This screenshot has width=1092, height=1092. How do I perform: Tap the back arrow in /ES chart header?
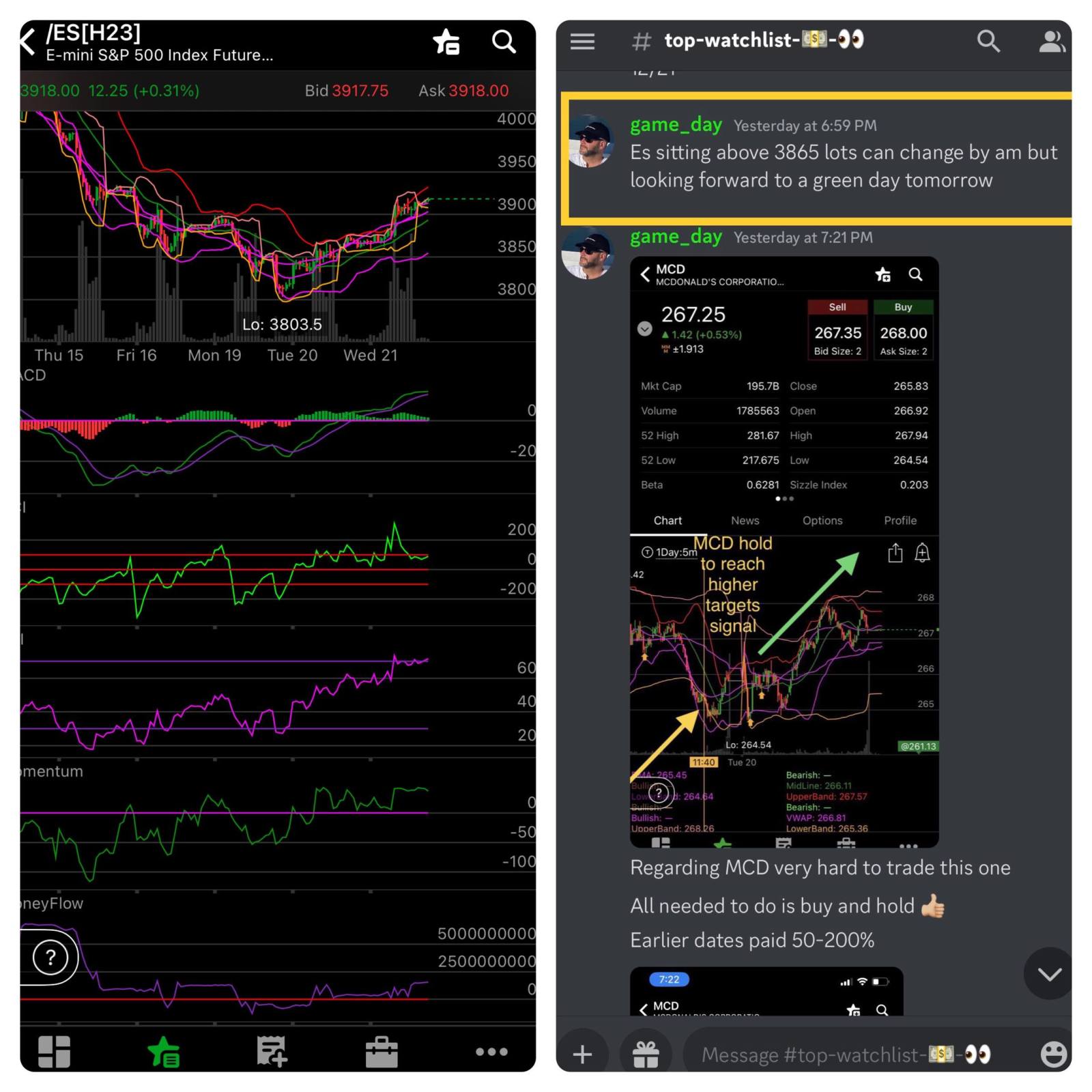(28, 42)
